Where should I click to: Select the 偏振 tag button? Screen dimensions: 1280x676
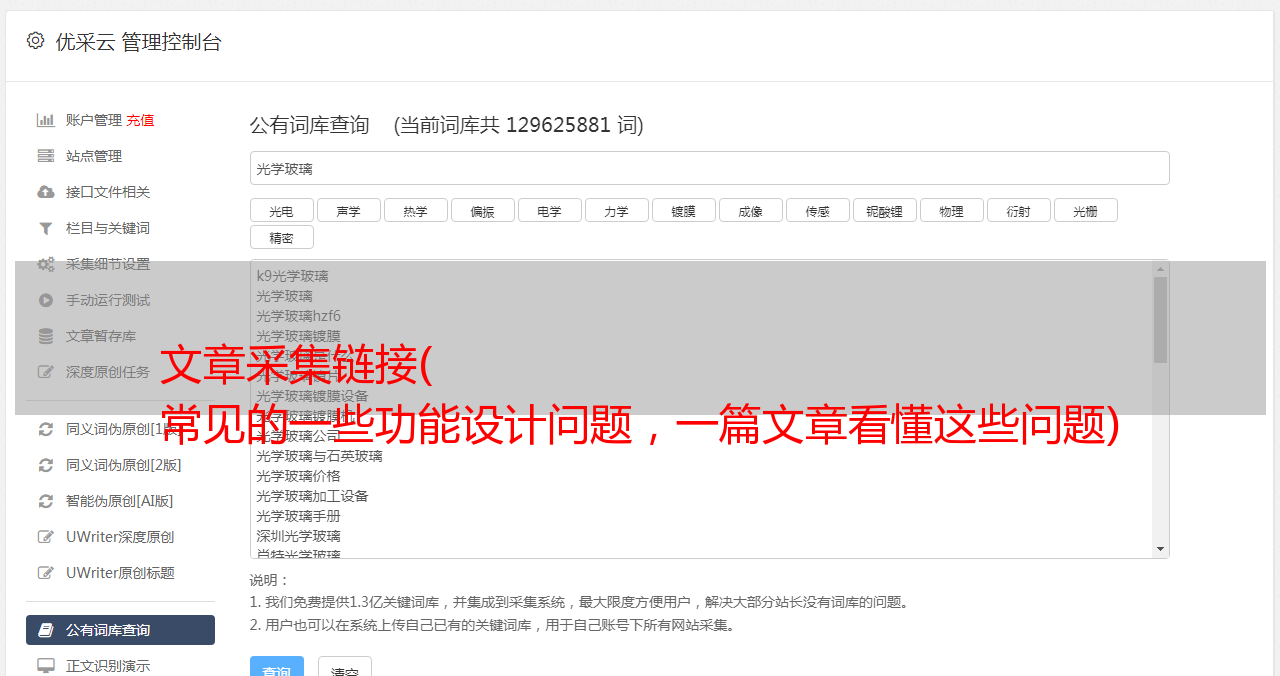point(483,210)
